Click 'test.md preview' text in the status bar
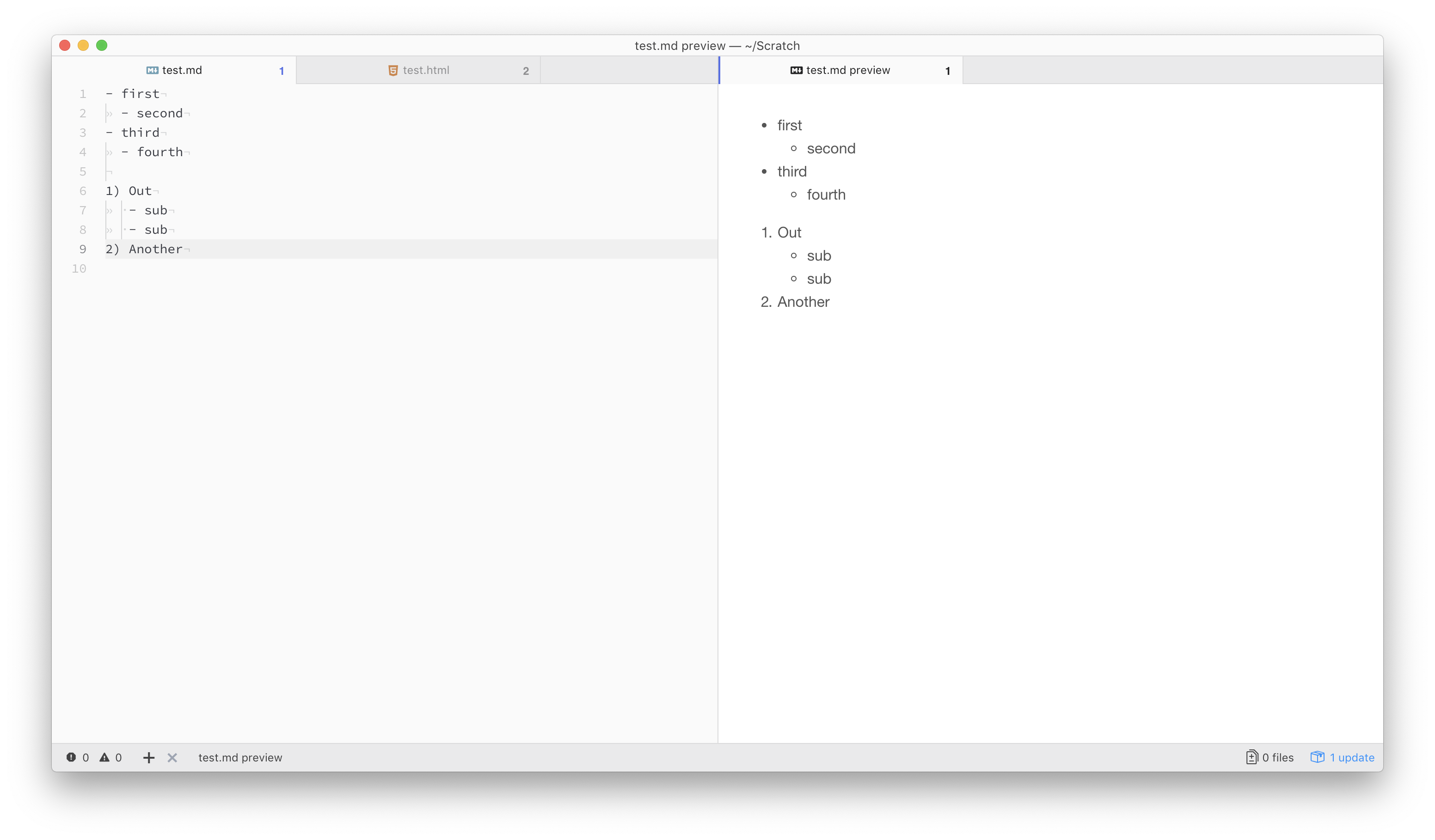The width and height of the screenshot is (1435, 840). point(240,757)
